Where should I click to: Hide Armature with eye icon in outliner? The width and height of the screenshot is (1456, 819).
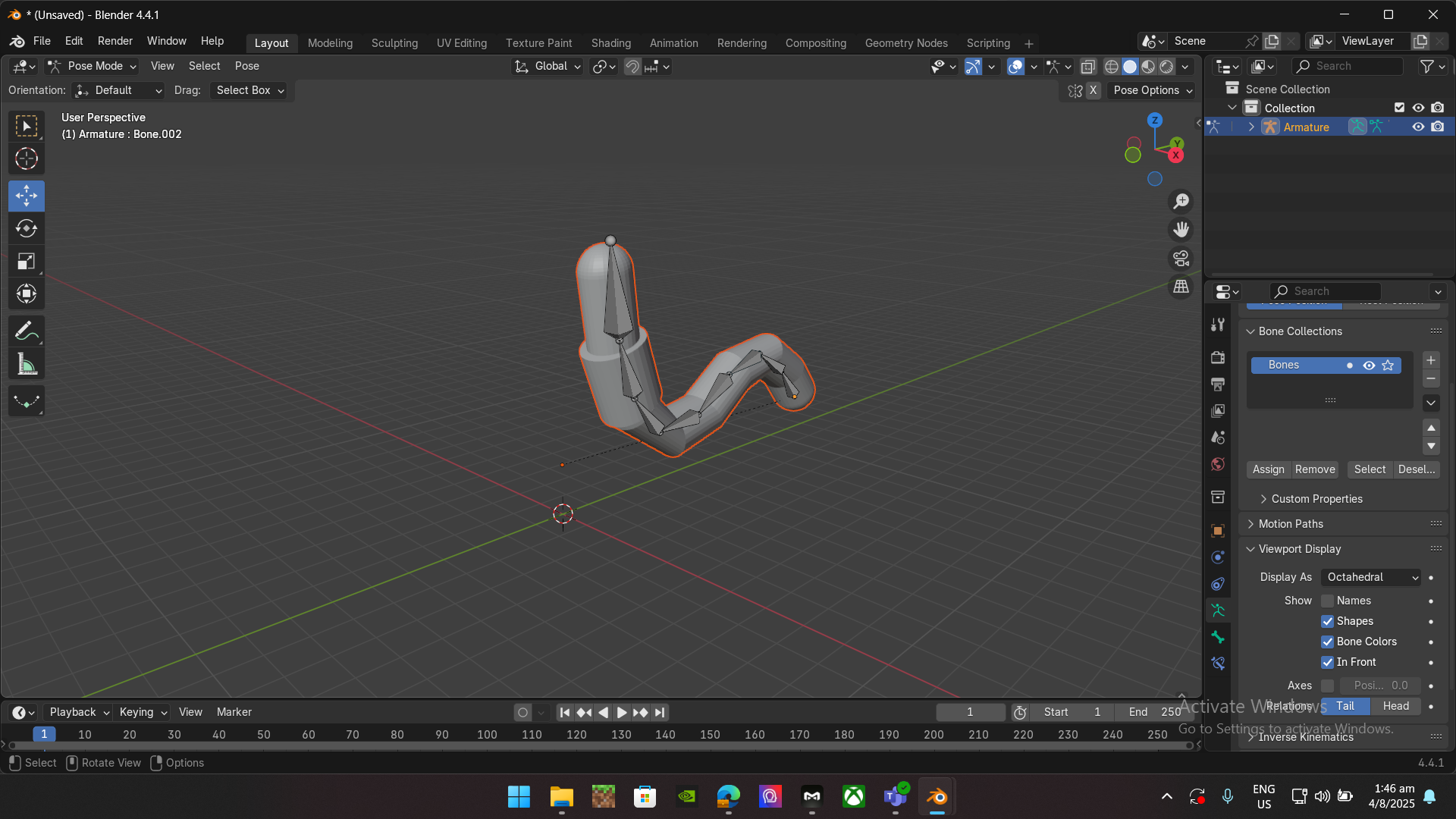[1418, 127]
